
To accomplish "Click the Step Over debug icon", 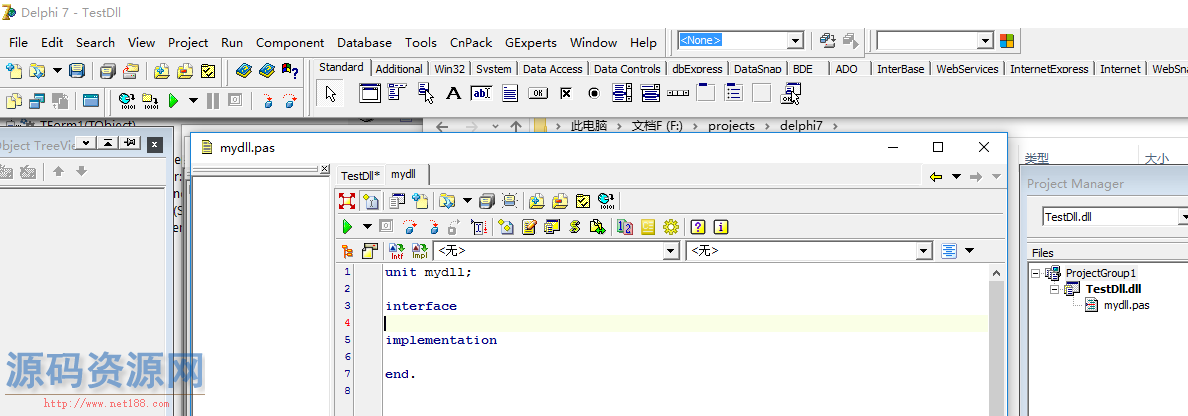I will 290,100.
